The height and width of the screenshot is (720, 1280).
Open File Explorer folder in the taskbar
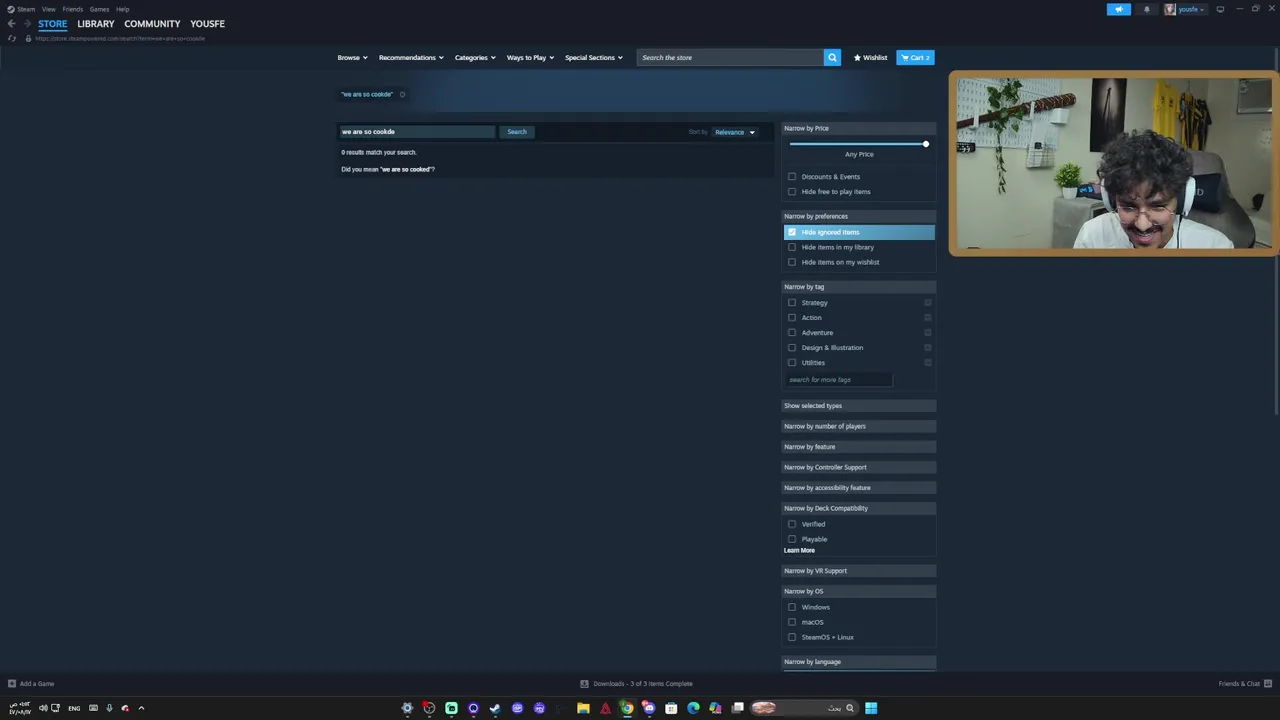tap(583, 708)
